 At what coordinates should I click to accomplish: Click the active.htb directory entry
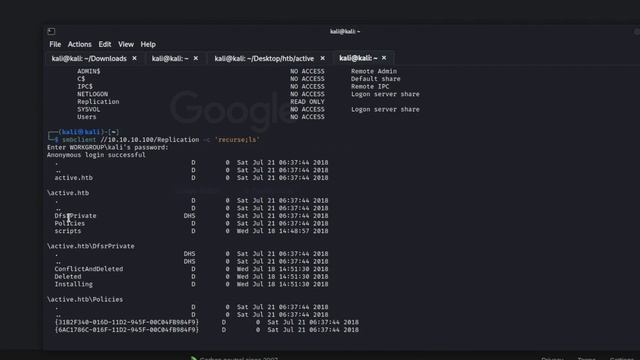(x=73, y=178)
